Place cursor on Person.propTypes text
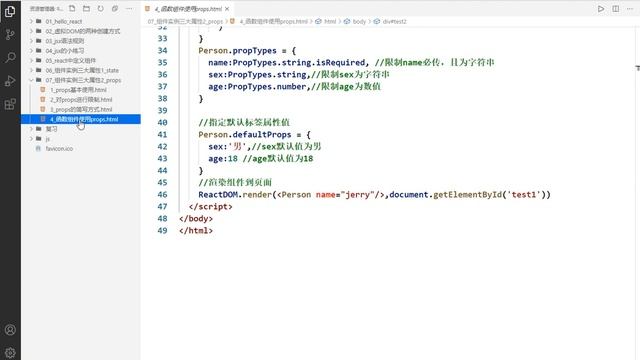The height and width of the screenshot is (360, 640). pos(238,51)
